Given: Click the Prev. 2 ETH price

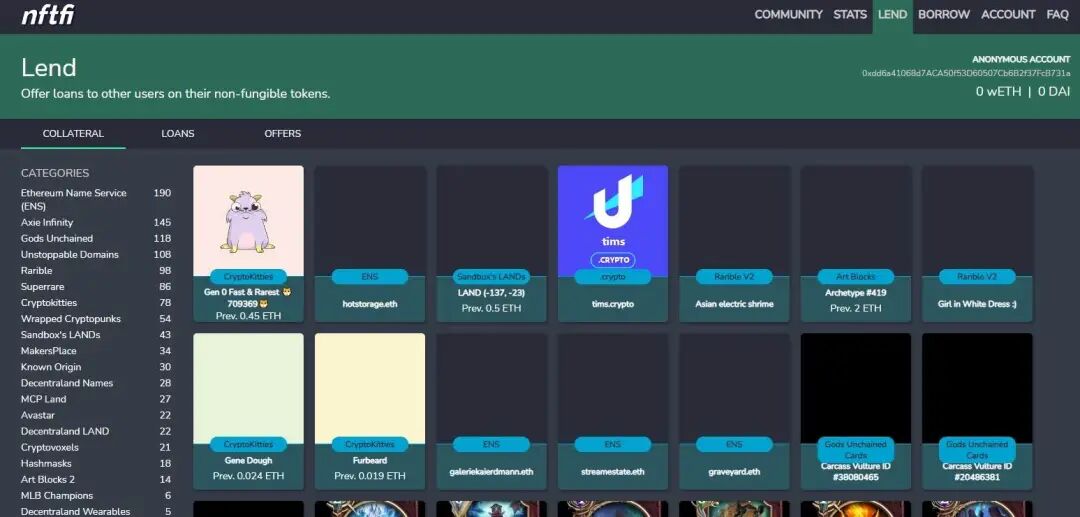Looking at the screenshot, I should coord(855,308).
